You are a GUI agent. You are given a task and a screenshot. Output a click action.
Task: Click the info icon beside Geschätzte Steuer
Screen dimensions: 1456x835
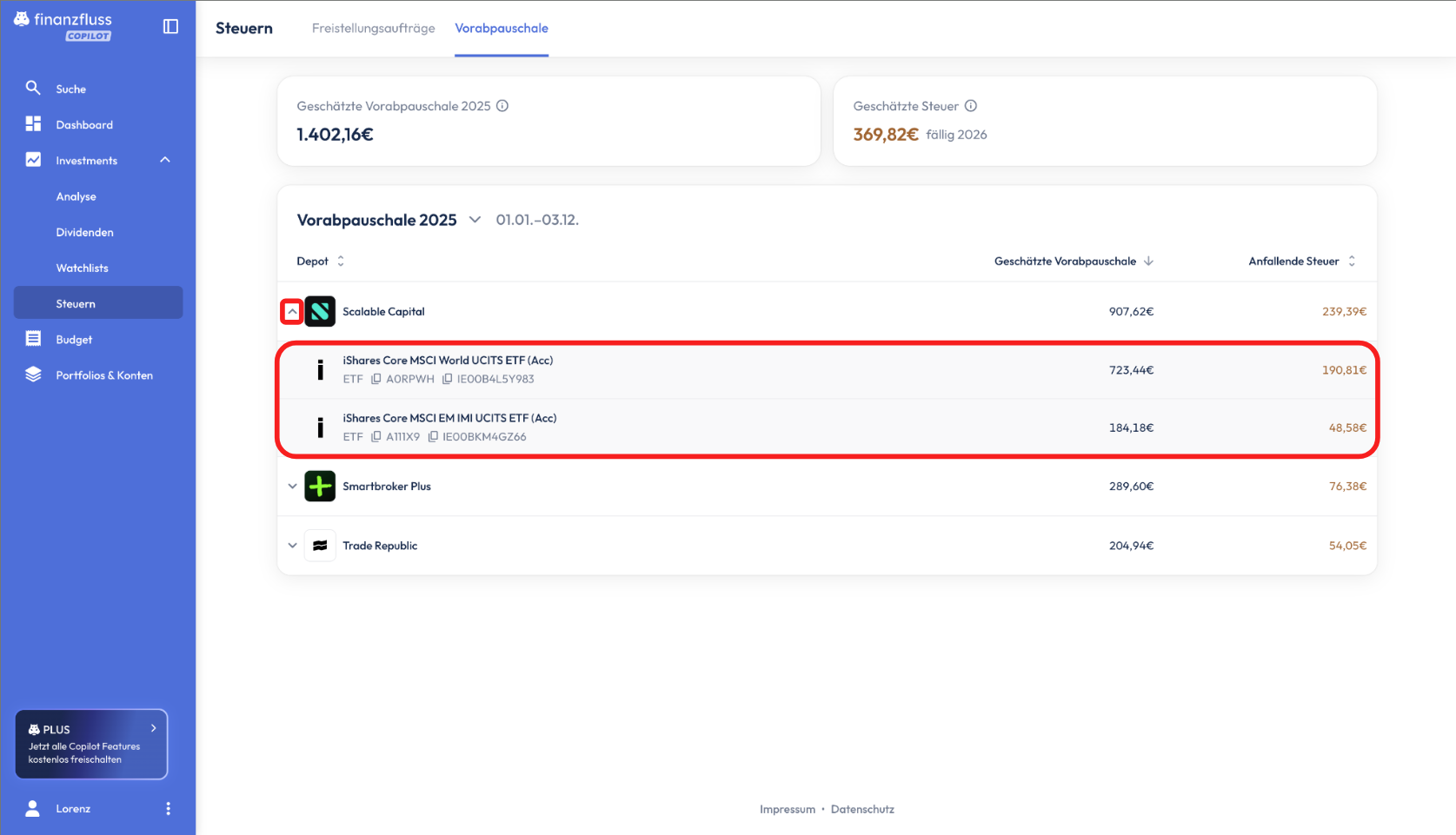pyautogui.click(x=971, y=106)
